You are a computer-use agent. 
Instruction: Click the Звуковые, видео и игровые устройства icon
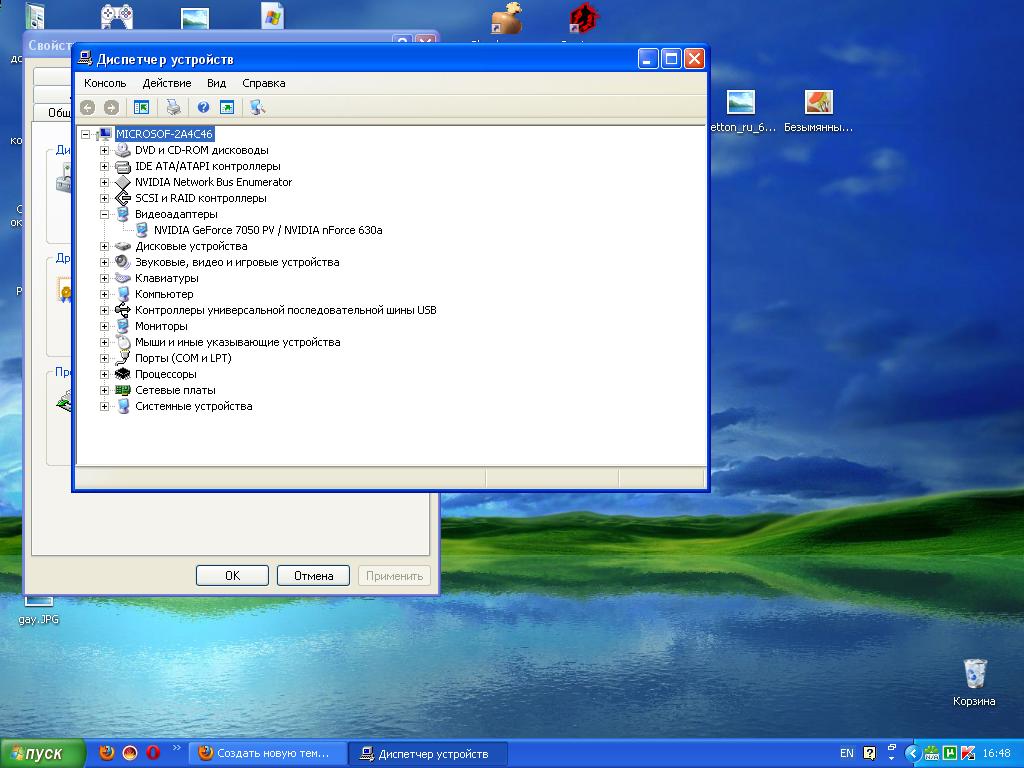pyautogui.click(x=123, y=263)
